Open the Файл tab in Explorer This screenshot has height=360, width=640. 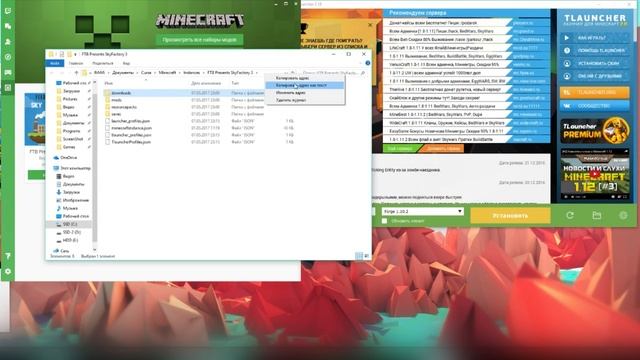click(55, 63)
